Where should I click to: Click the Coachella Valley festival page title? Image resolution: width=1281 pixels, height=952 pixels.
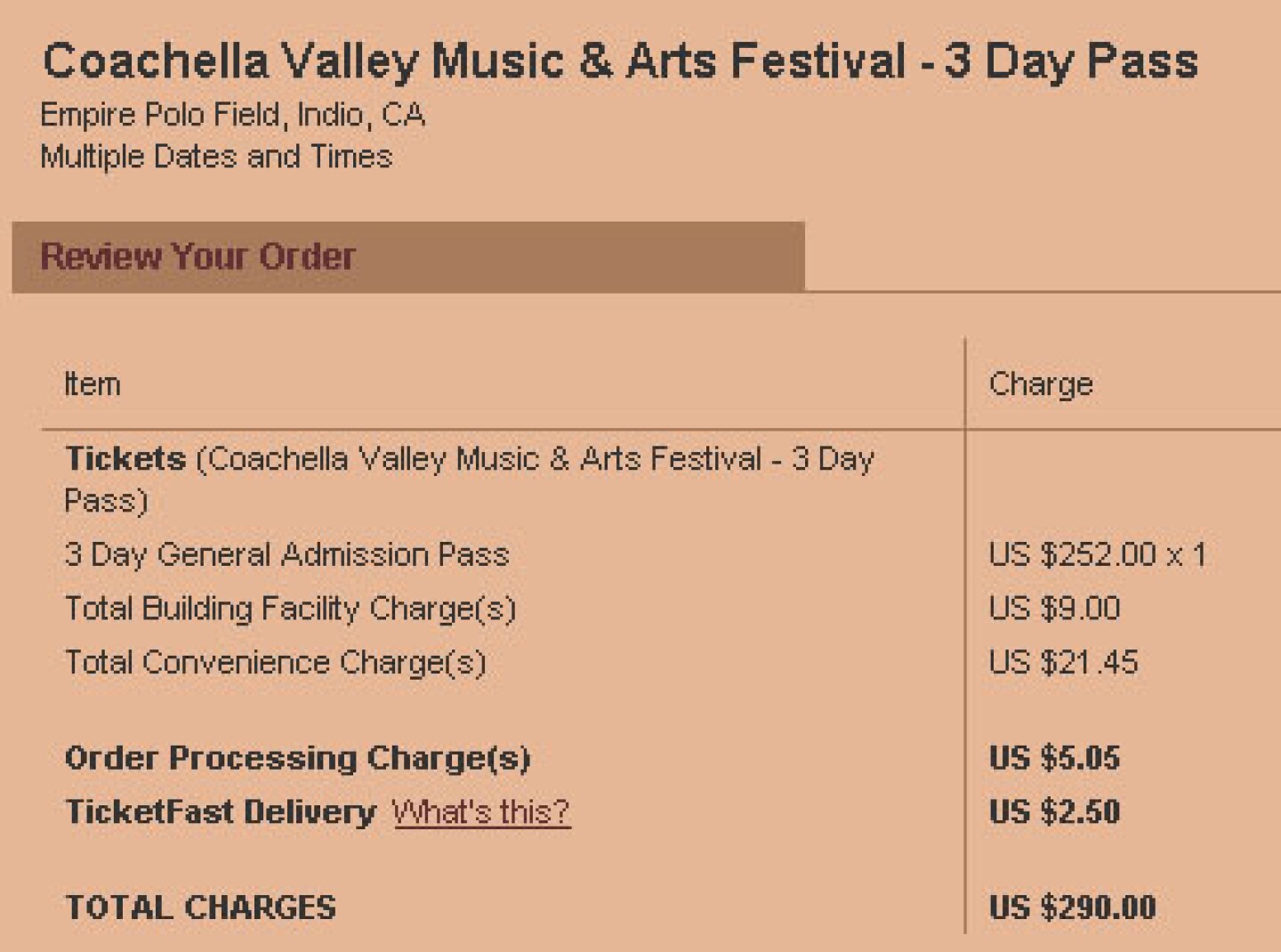[620, 61]
